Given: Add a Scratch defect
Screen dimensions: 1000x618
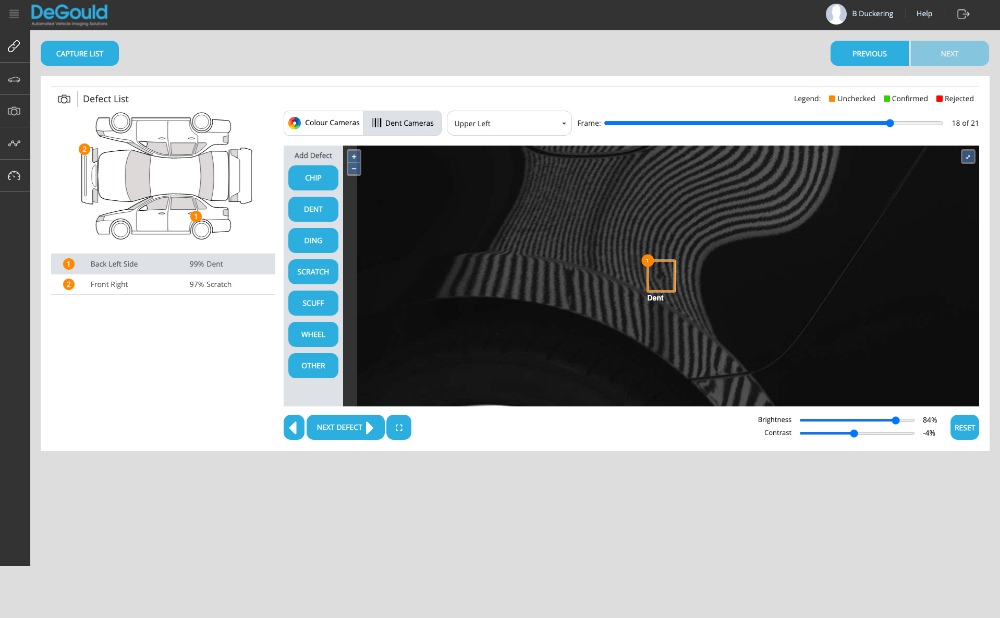Looking at the screenshot, I should point(313,272).
